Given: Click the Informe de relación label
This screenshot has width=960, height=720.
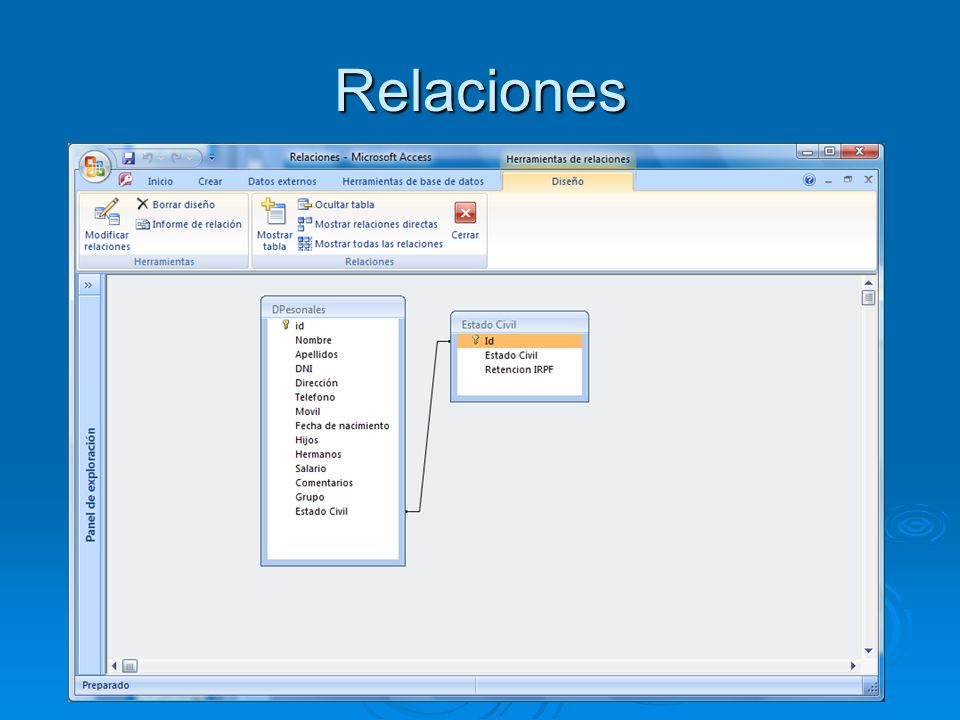Looking at the screenshot, I should coord(197,224).
